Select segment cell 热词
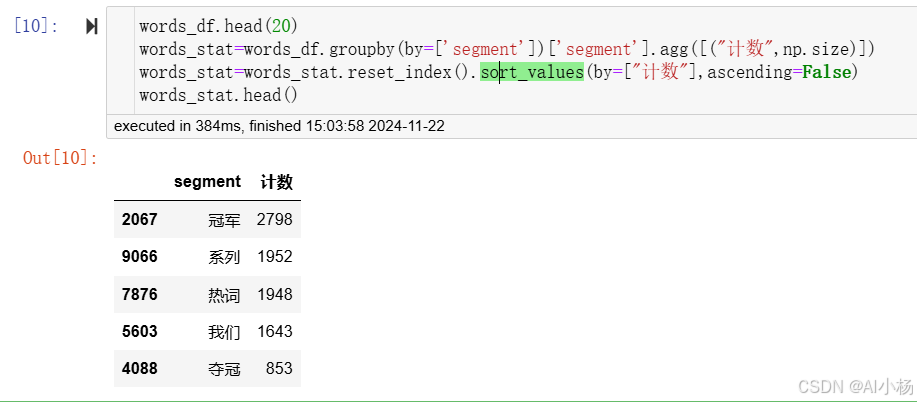This screenshot has width=917, height=402. [224, 294]
